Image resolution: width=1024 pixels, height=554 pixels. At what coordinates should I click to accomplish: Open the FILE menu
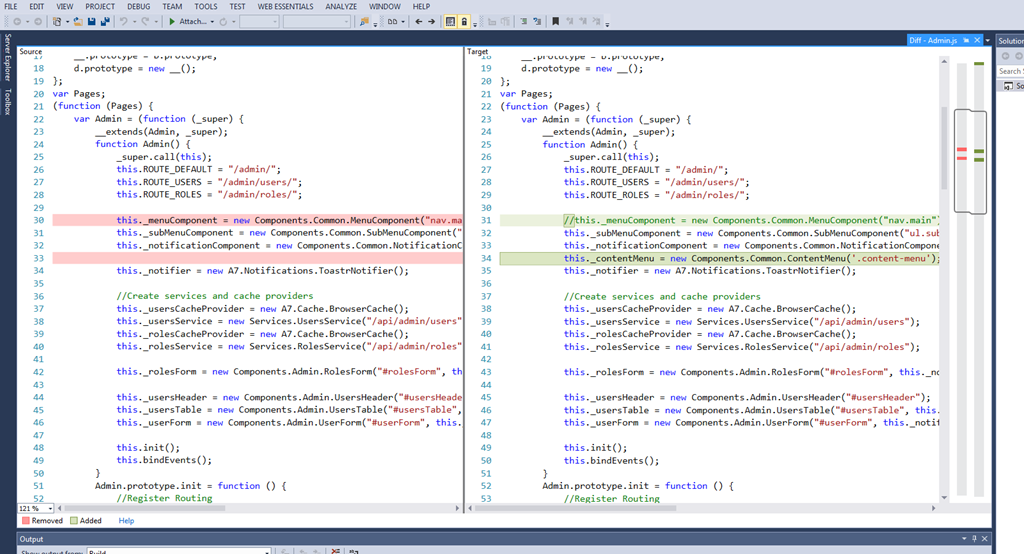click(11, 7)
